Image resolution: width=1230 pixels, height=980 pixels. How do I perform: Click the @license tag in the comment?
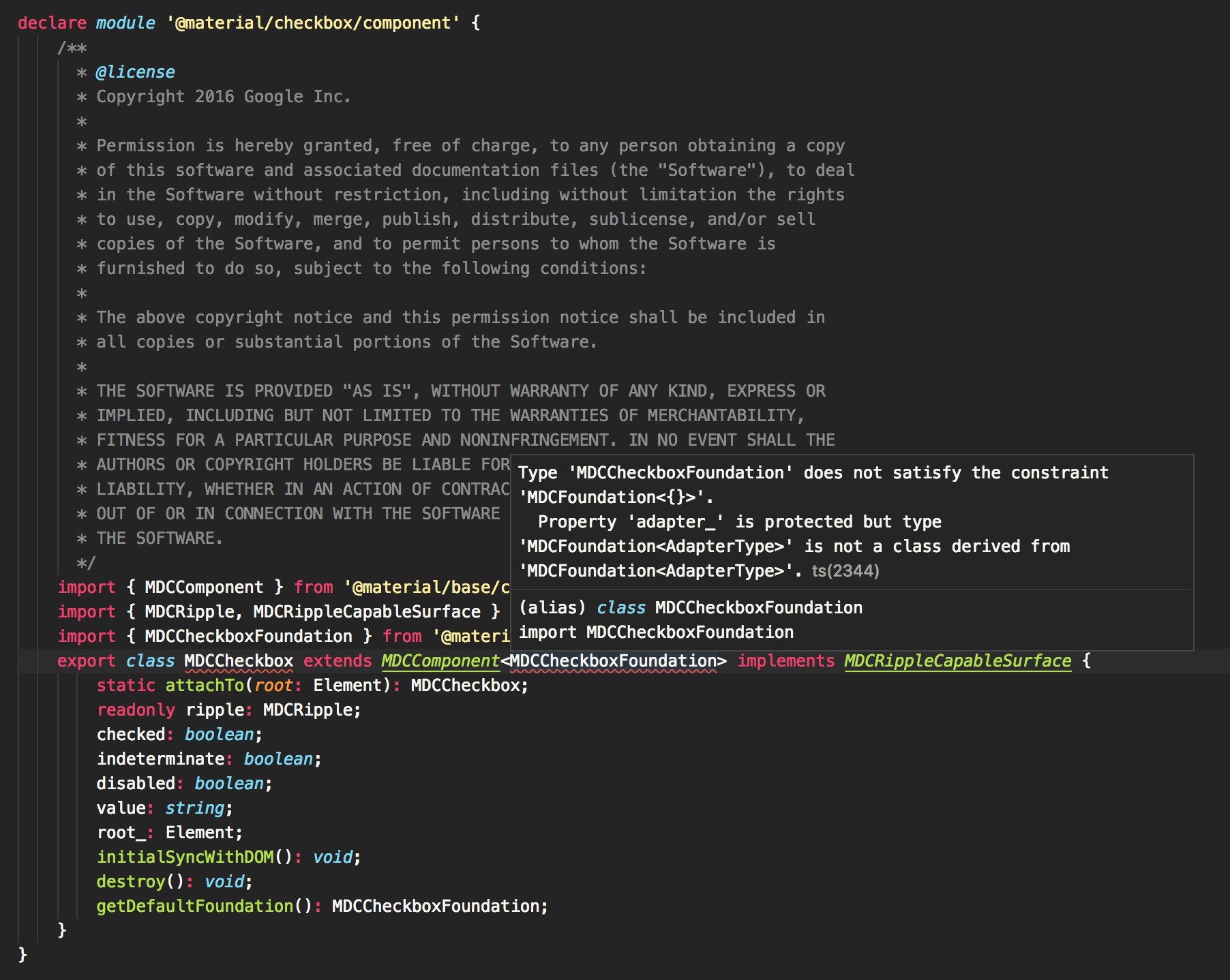(x=136, y=72)
